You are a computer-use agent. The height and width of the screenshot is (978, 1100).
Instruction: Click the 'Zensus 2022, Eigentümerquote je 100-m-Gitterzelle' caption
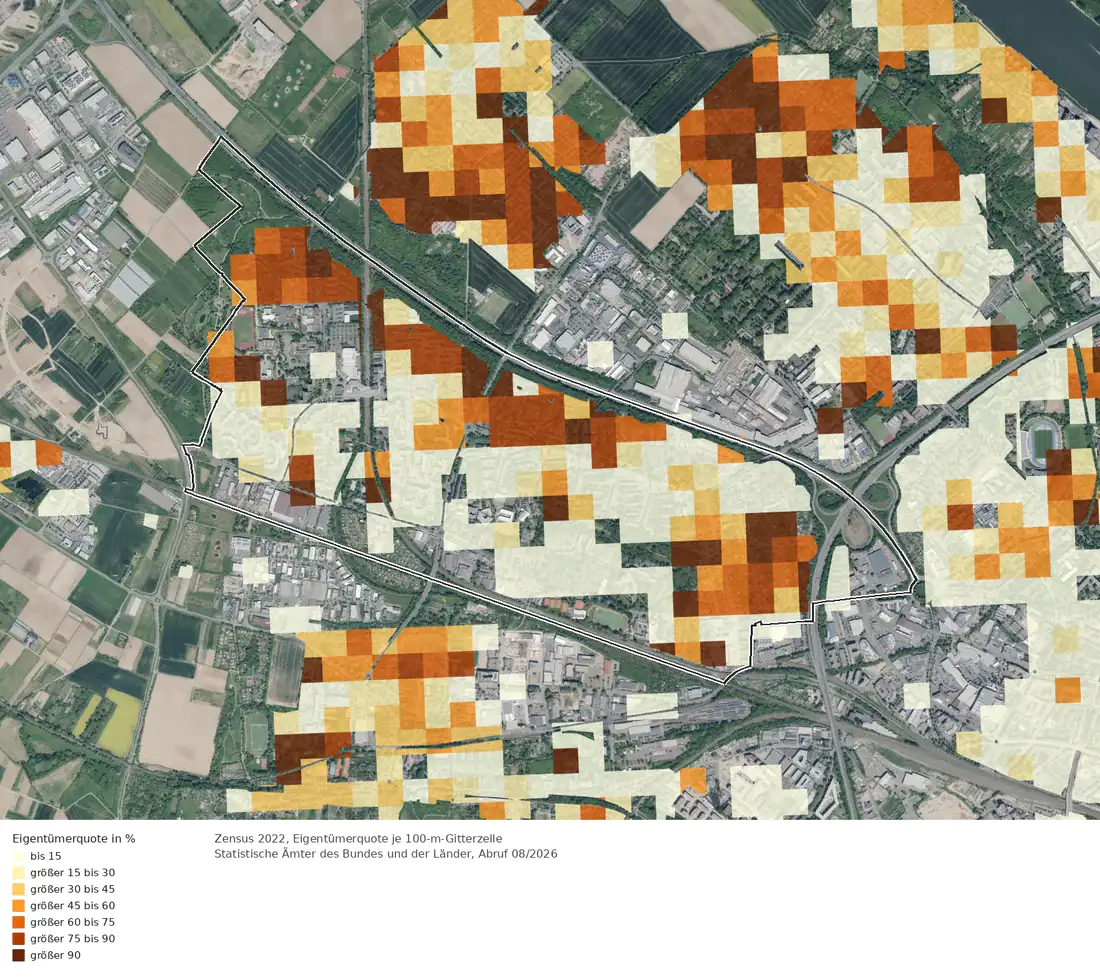[x=358, y=838]
